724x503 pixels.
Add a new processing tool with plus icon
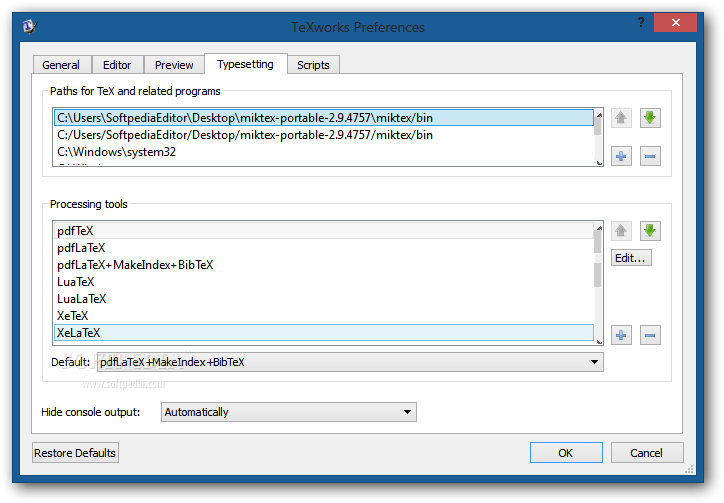621,335
